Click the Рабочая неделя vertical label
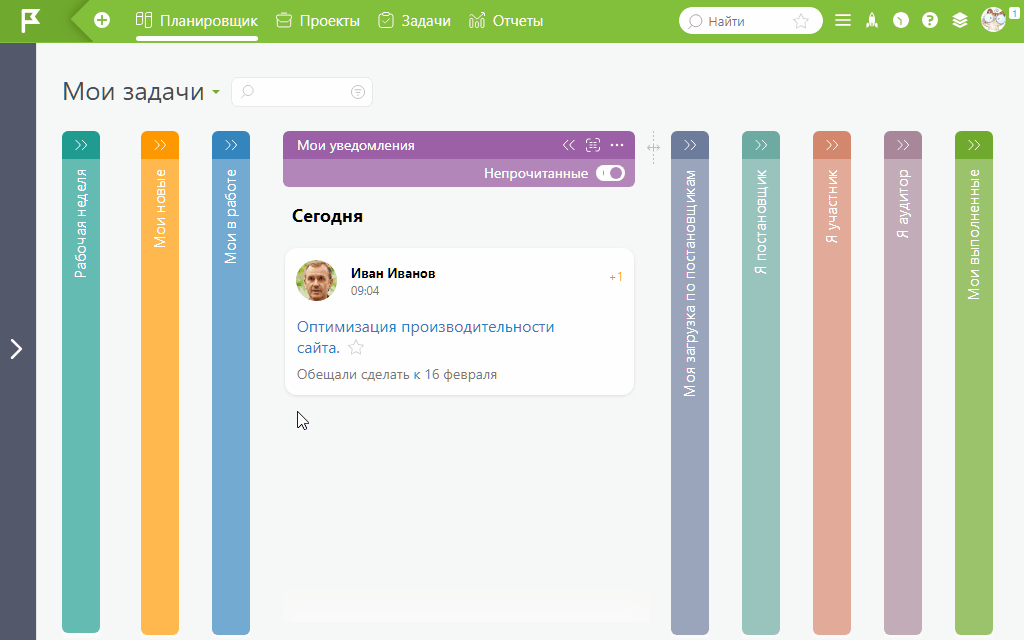 click(80, 223)
